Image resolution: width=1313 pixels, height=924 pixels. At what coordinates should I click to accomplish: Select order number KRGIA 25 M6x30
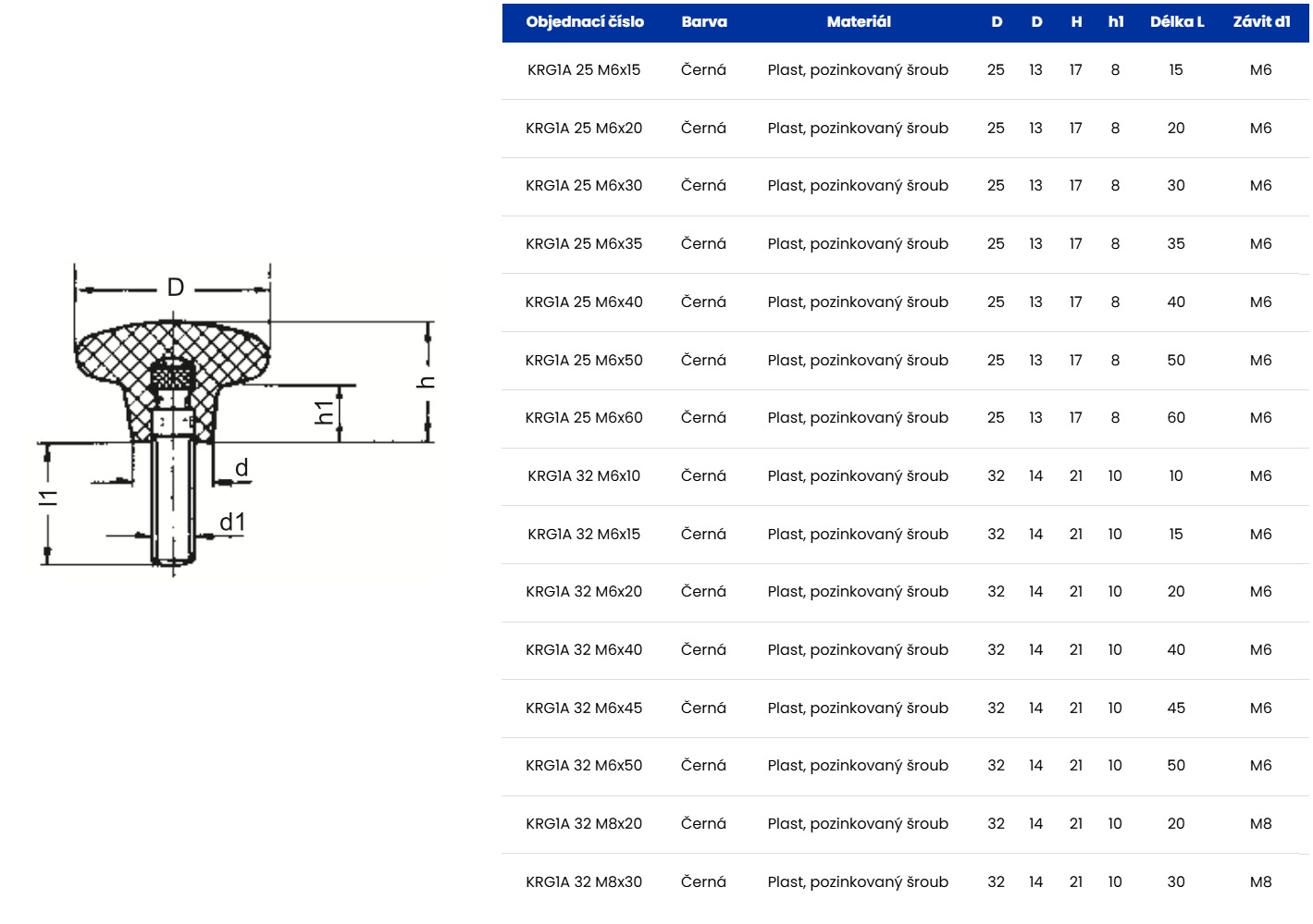coord(584,186)
